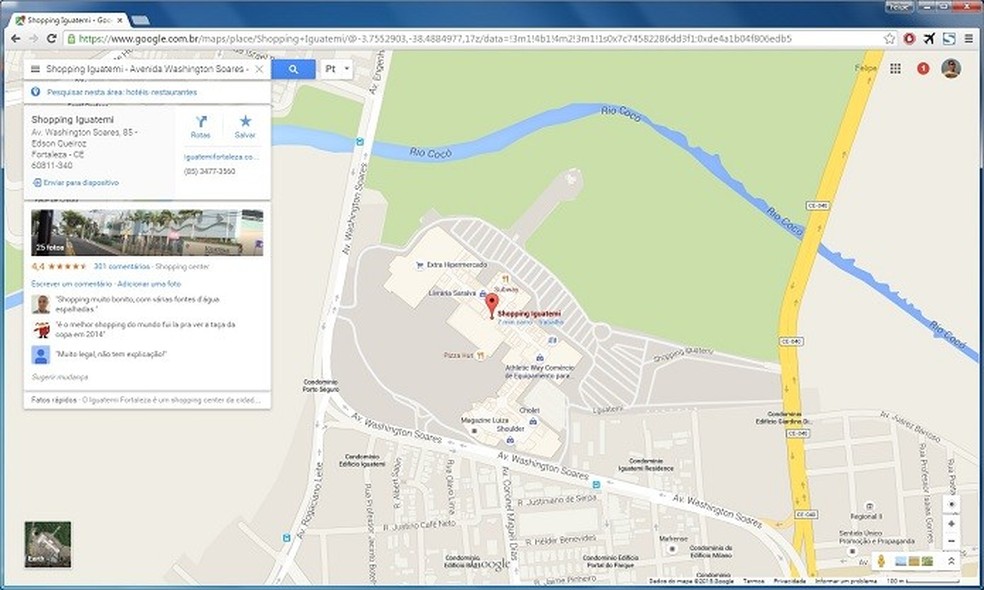Viewport: 984px width, 590px height.
Task: Switch to Earth view thumbnail
Action: [48, 544]
